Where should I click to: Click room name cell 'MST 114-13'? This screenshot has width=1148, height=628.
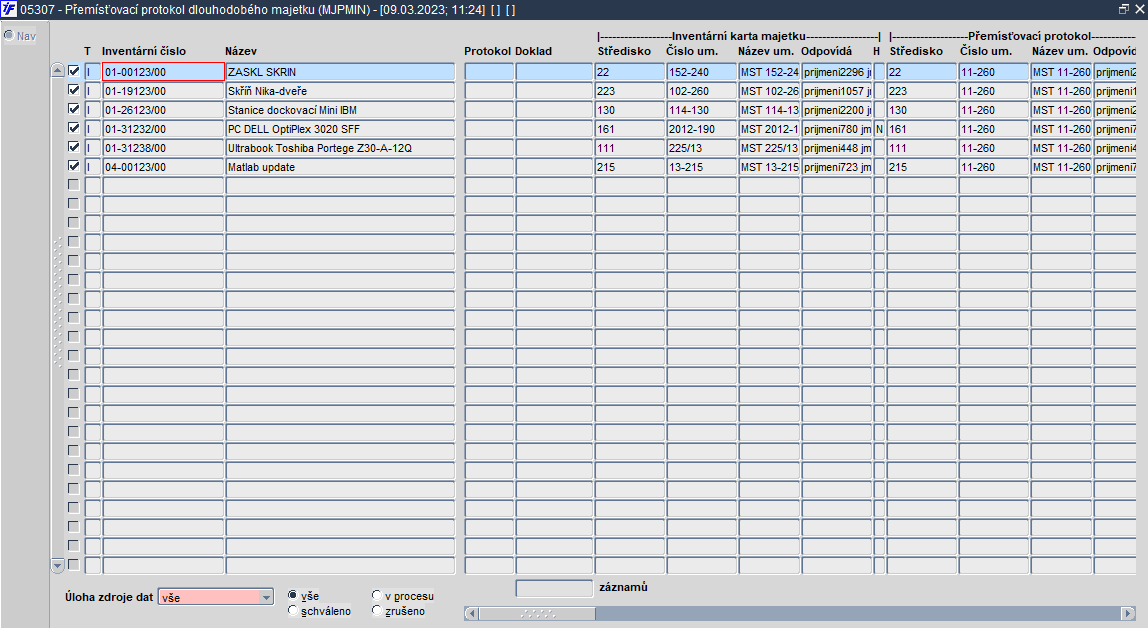pyautogui.click(x=769, y=110)
